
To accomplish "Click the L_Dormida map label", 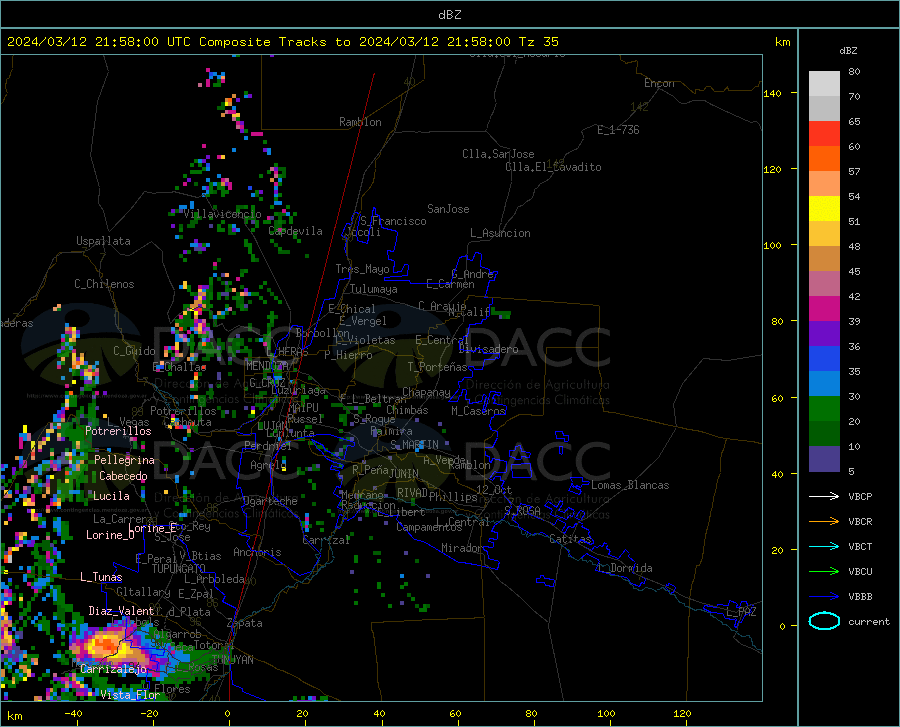I will click(625, 568).
